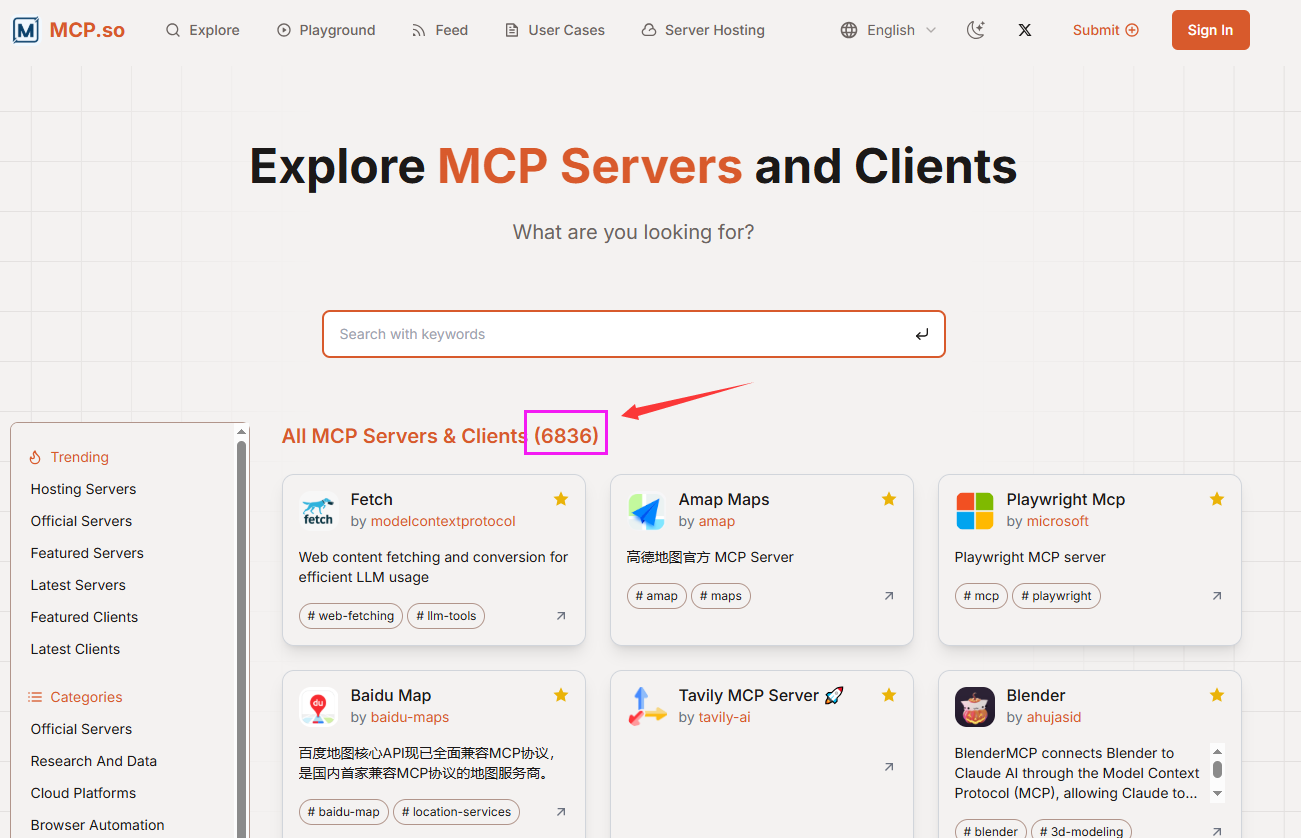Open the Playground menu item
The width and height of the screenshot is (1301, 838).
tap(326, 30)
